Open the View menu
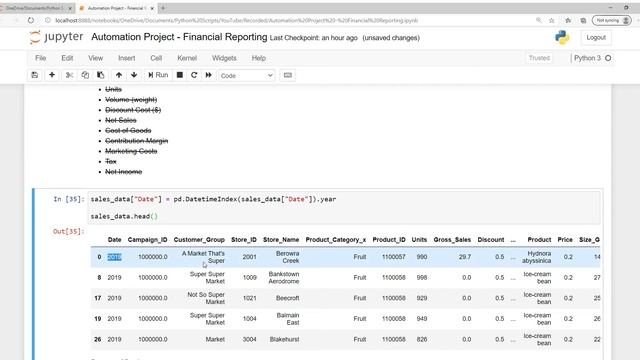 [x=96, y=58]
